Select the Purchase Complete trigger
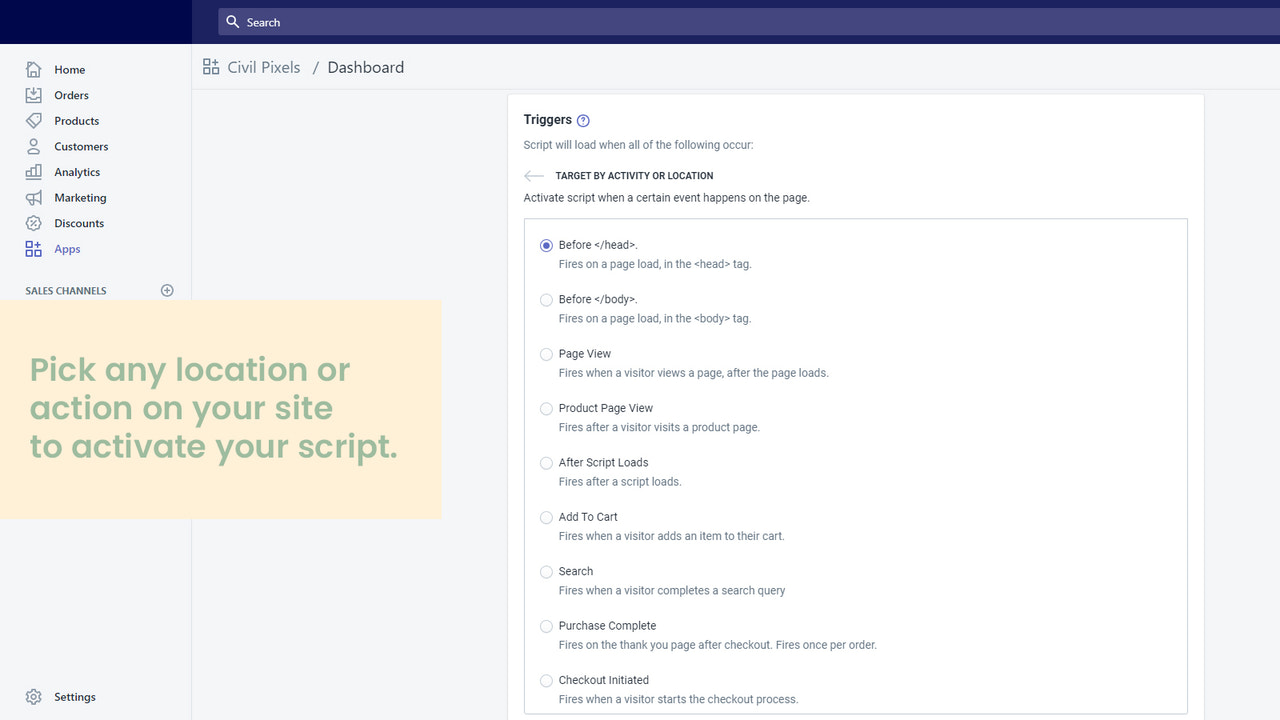Image resolution: width=1280 pixels, height=720 pixels. (546, 626)
